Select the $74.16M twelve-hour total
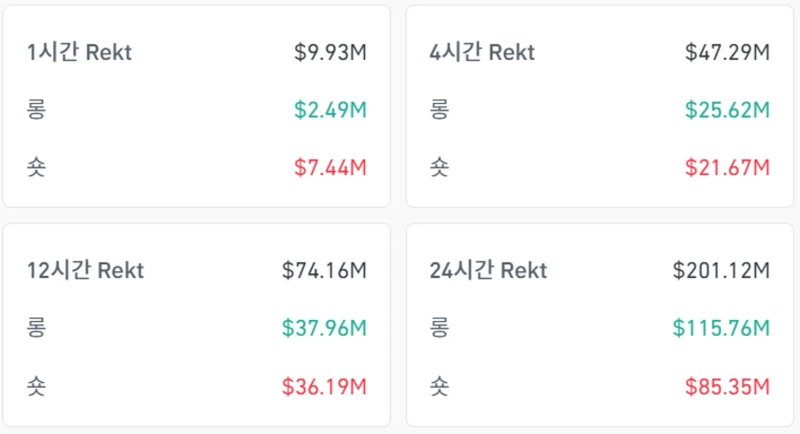The image size is (800, 434). pos(324,270)
